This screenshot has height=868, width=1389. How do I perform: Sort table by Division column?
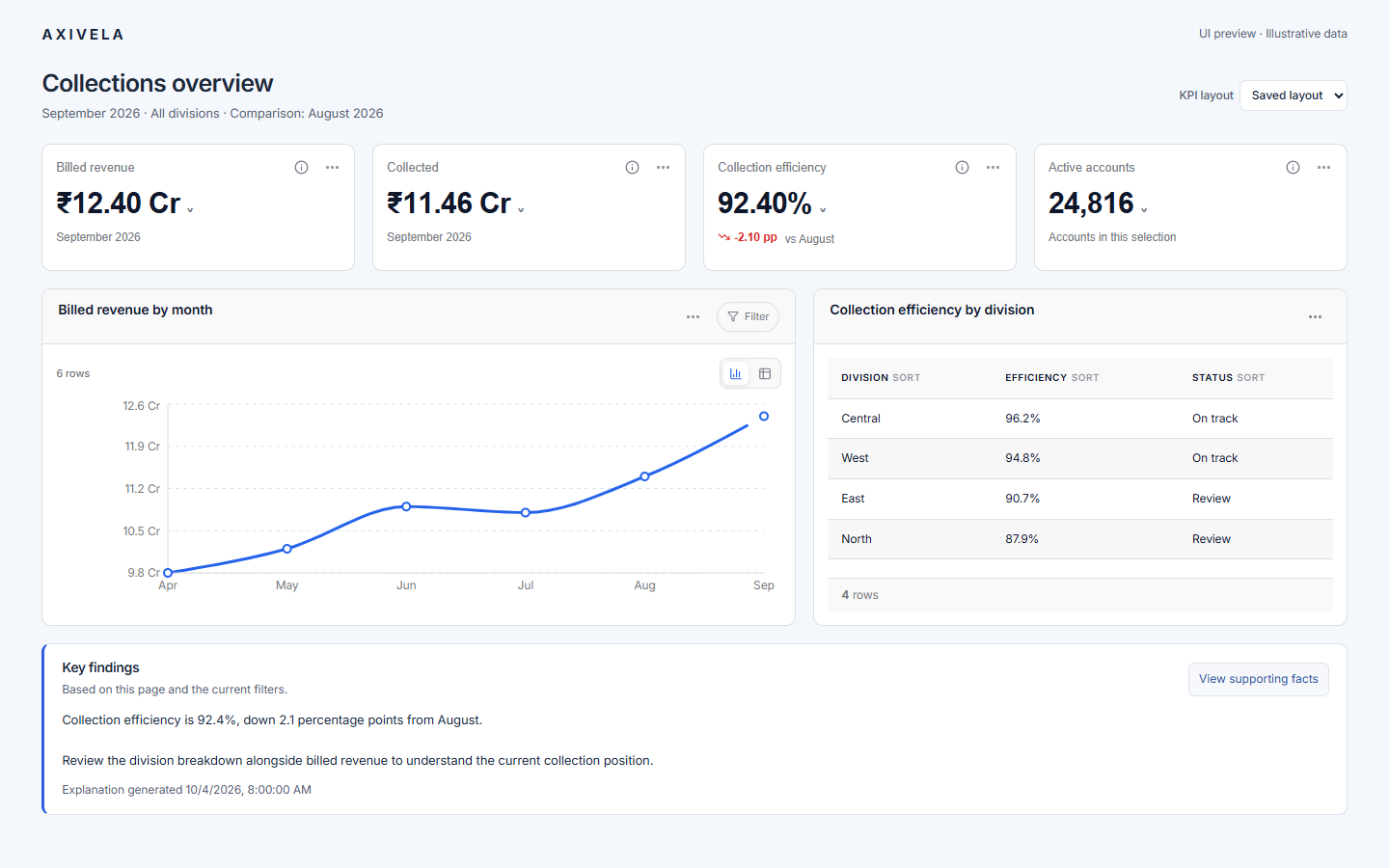click(x=881, y=378)
